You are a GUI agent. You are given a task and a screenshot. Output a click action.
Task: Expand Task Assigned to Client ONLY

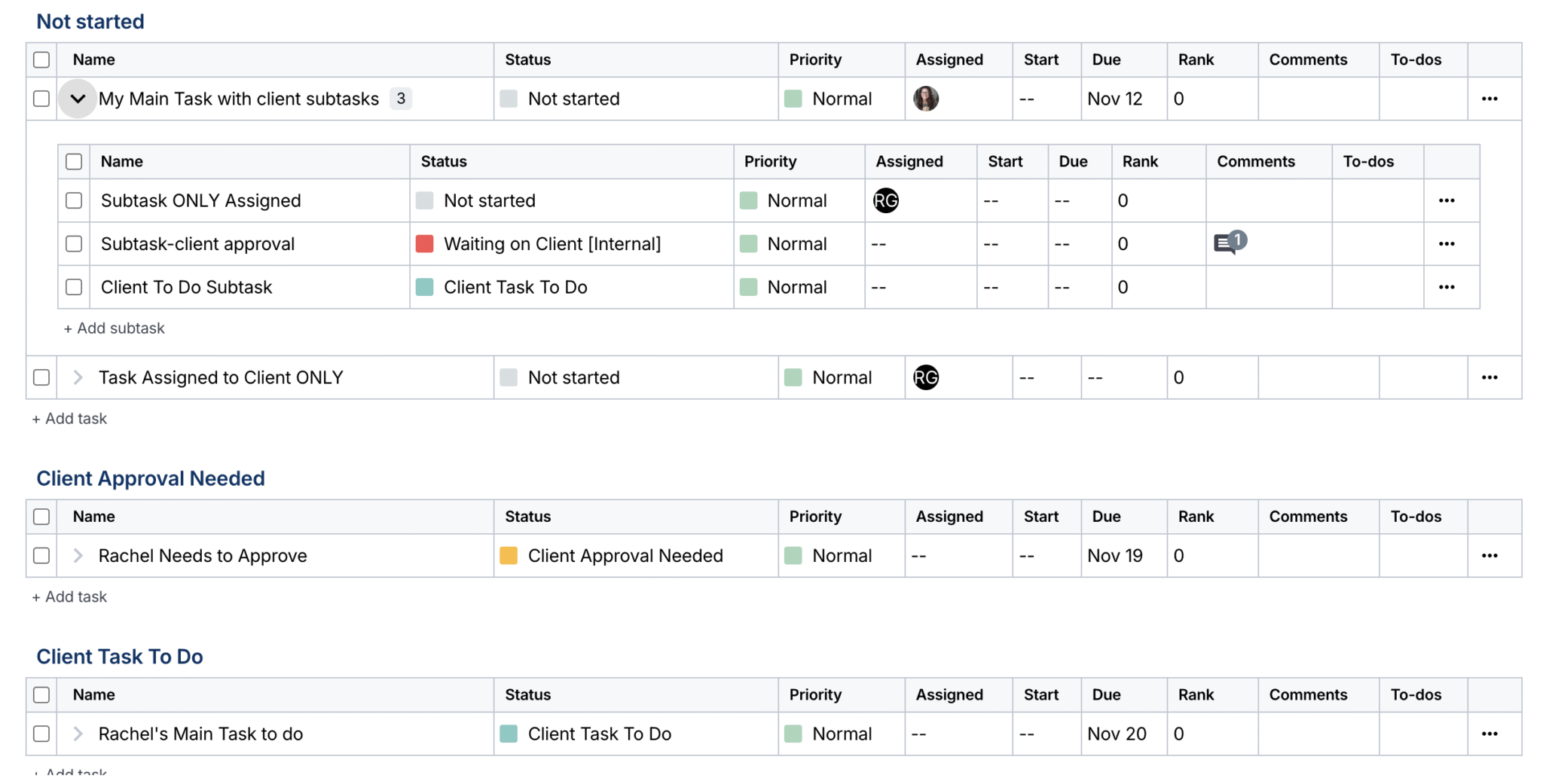point(77,377)
